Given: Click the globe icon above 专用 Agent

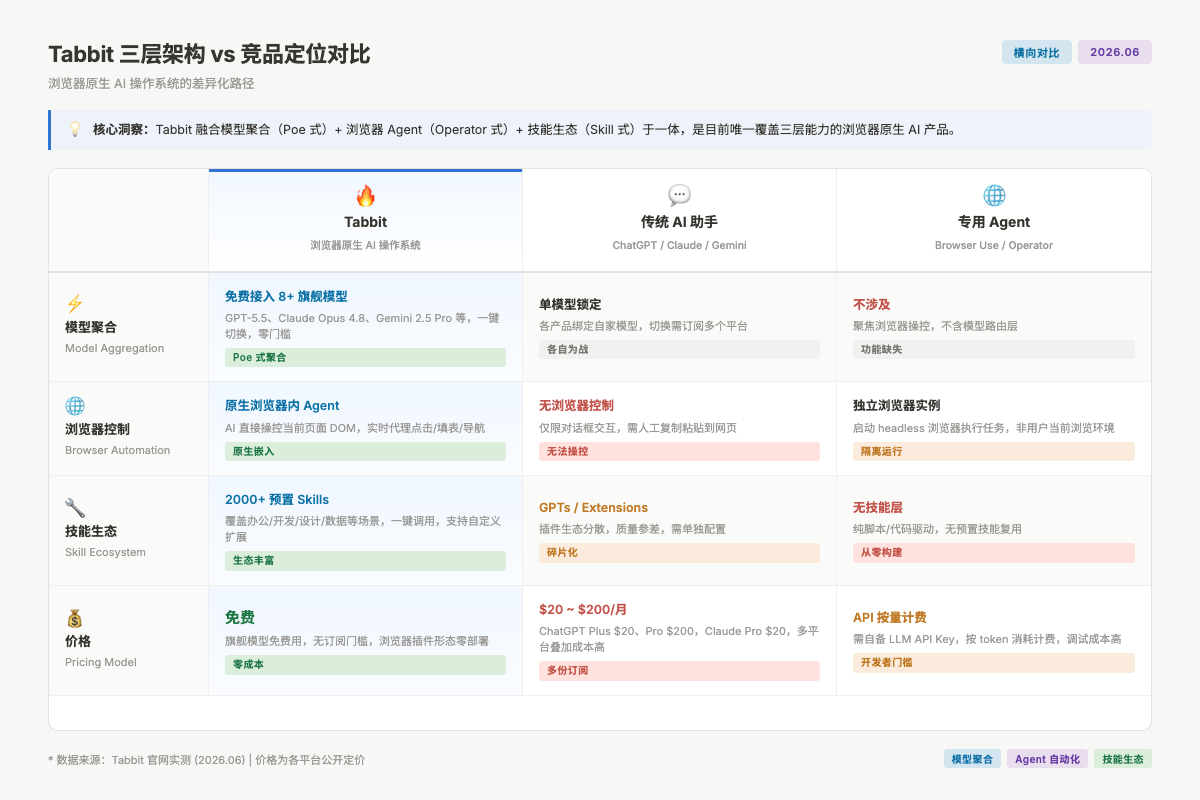Looking at the screenshot, I should [x=994, y=196].
